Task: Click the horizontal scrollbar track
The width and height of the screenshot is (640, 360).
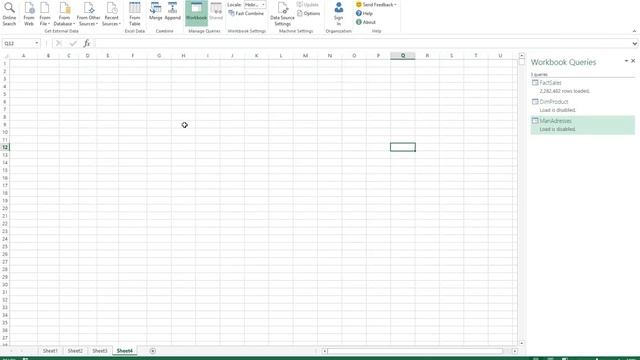Action: point(419,351)
